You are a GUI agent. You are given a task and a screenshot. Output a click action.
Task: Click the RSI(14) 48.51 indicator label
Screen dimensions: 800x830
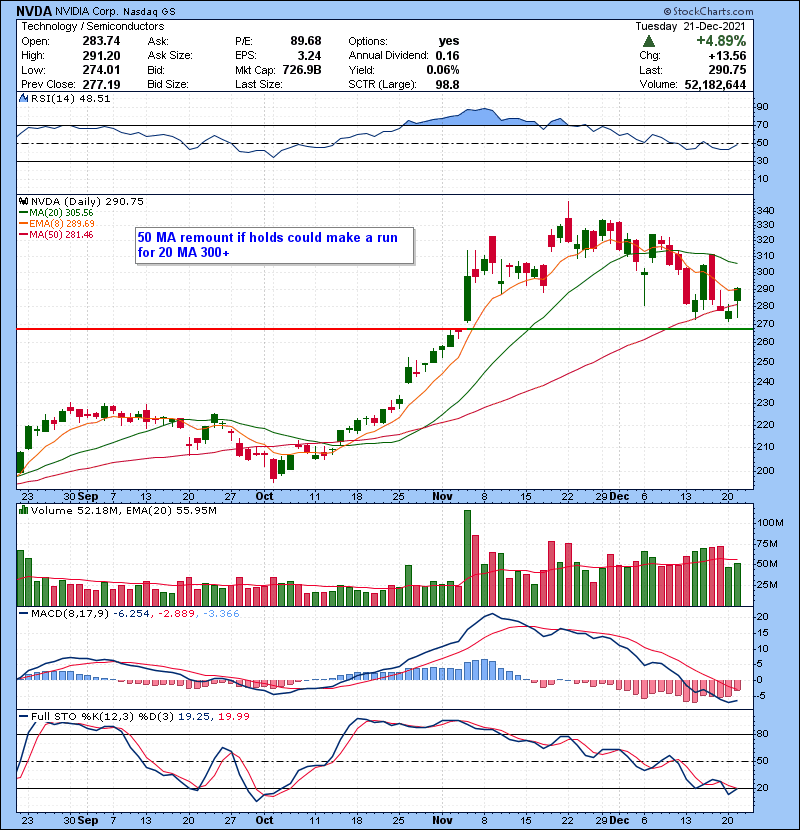point(70,98)
